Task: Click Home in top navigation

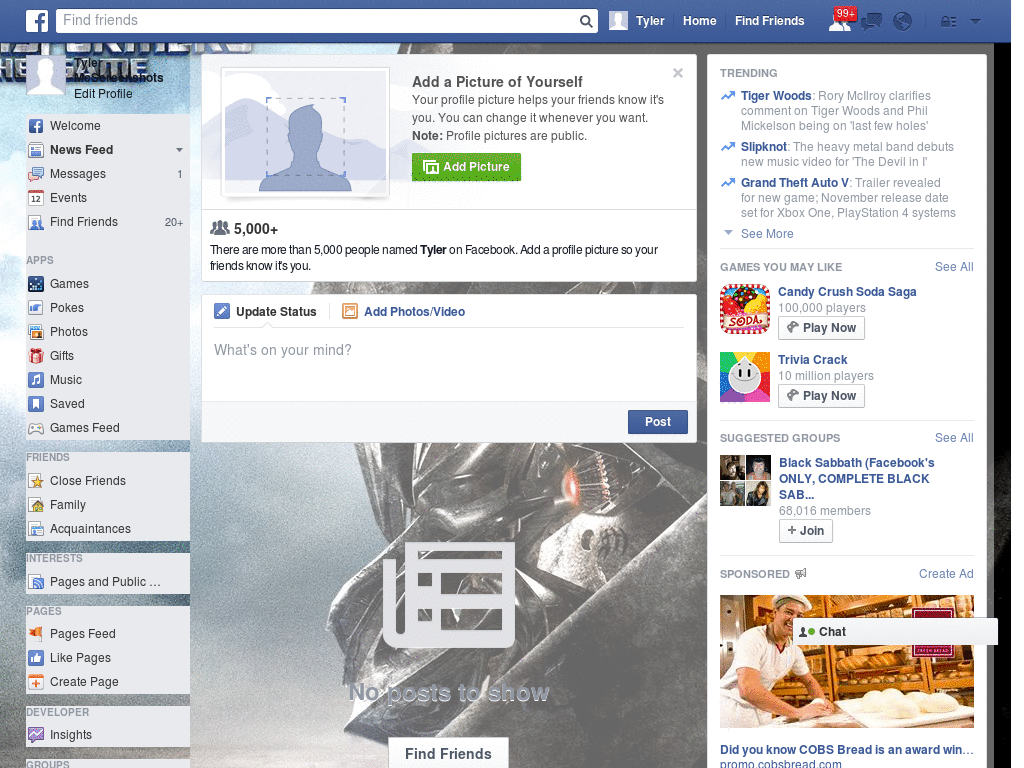Action: pyautogui.click(x=699, y=21)
